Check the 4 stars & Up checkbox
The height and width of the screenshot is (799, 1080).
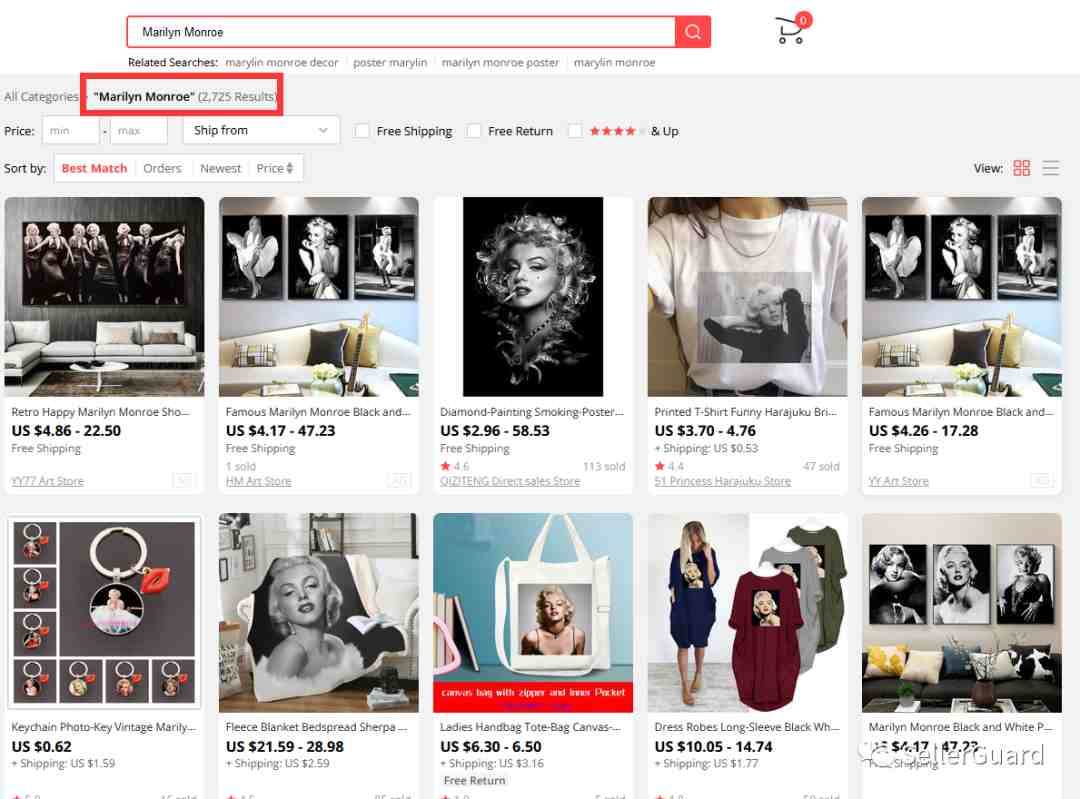pyautogui.click(x=574, y=131)
